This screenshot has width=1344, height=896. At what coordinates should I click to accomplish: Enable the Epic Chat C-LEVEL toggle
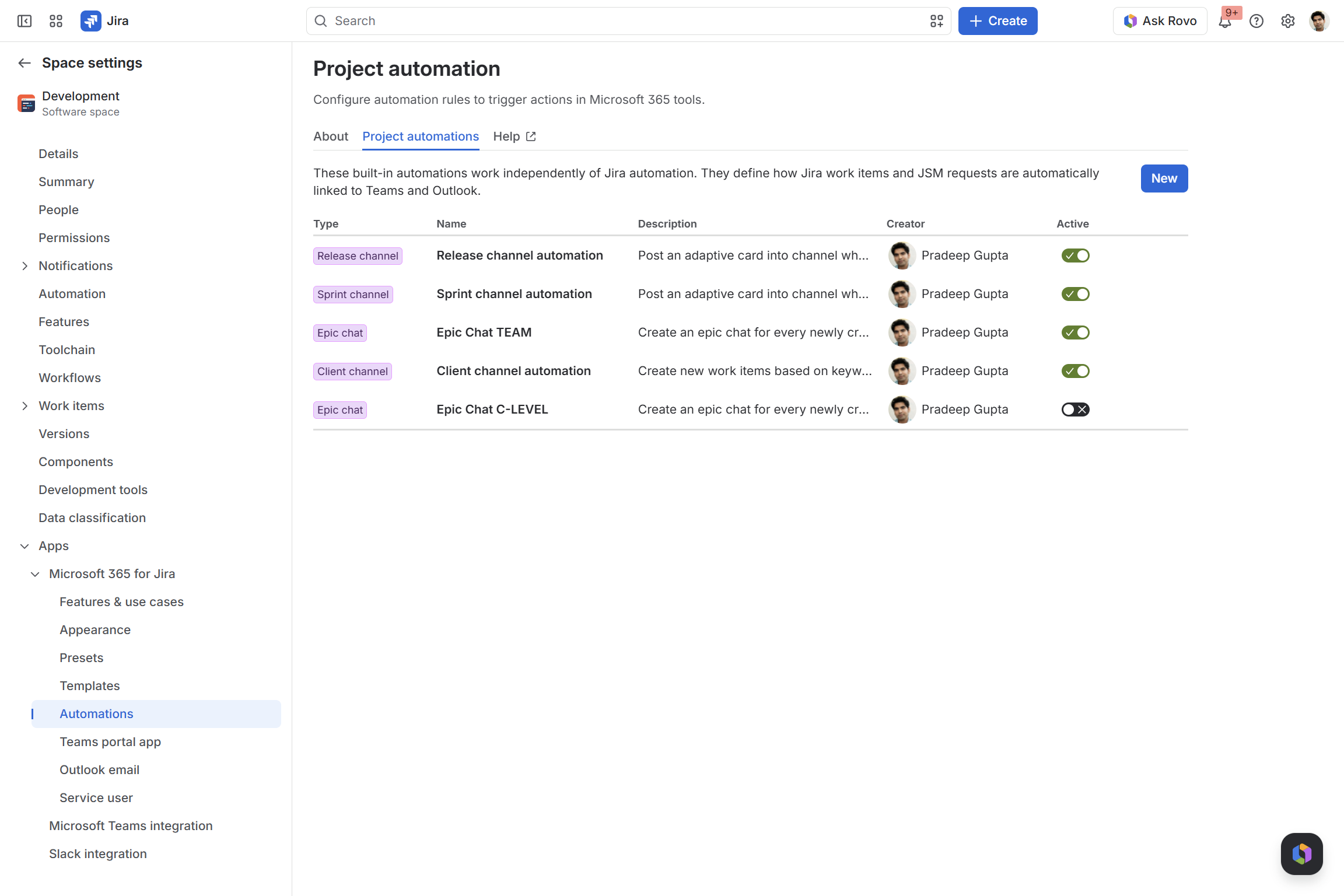coord(1075,409)
